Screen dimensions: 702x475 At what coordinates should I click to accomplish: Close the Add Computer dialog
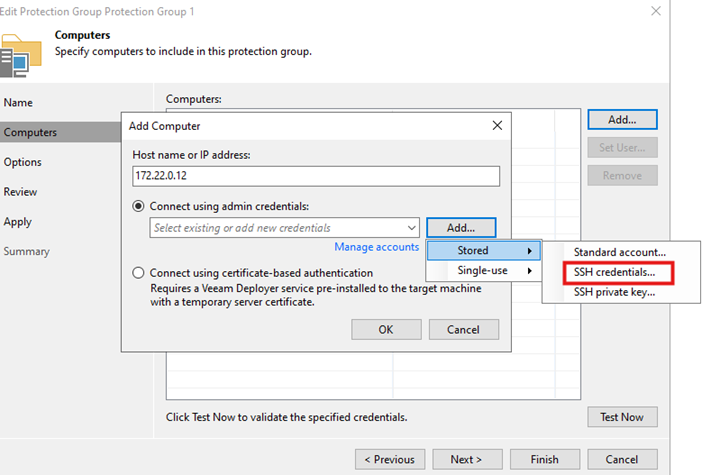(x=496, y=126)
